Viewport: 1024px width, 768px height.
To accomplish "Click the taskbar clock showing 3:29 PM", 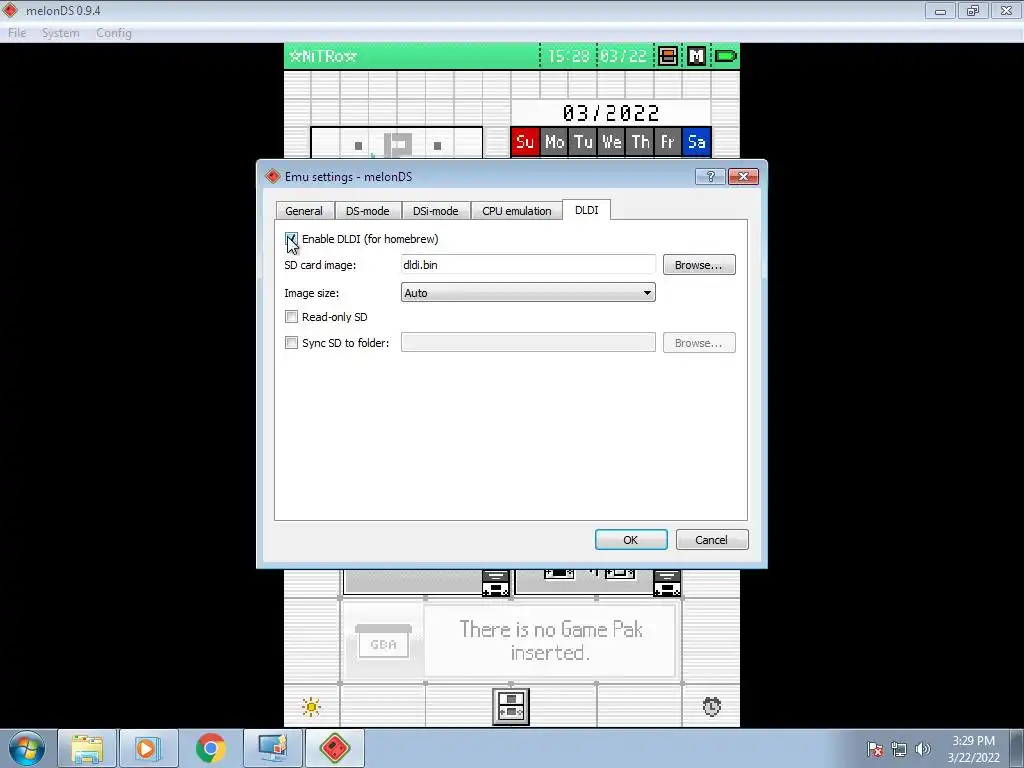I will click(x=973, y=748).
